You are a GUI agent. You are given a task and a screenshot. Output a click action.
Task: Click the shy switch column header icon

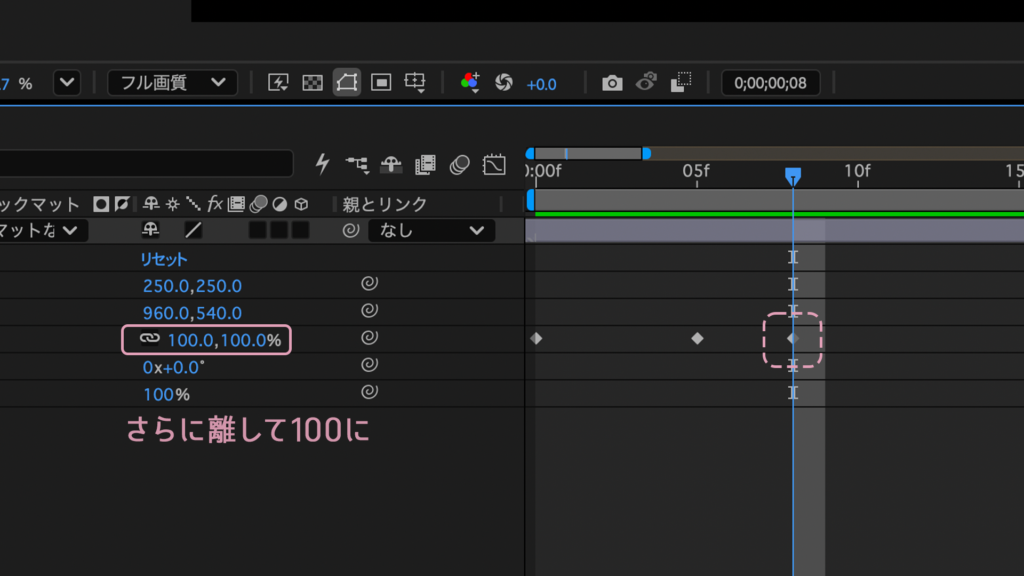(x=151, y=204)
